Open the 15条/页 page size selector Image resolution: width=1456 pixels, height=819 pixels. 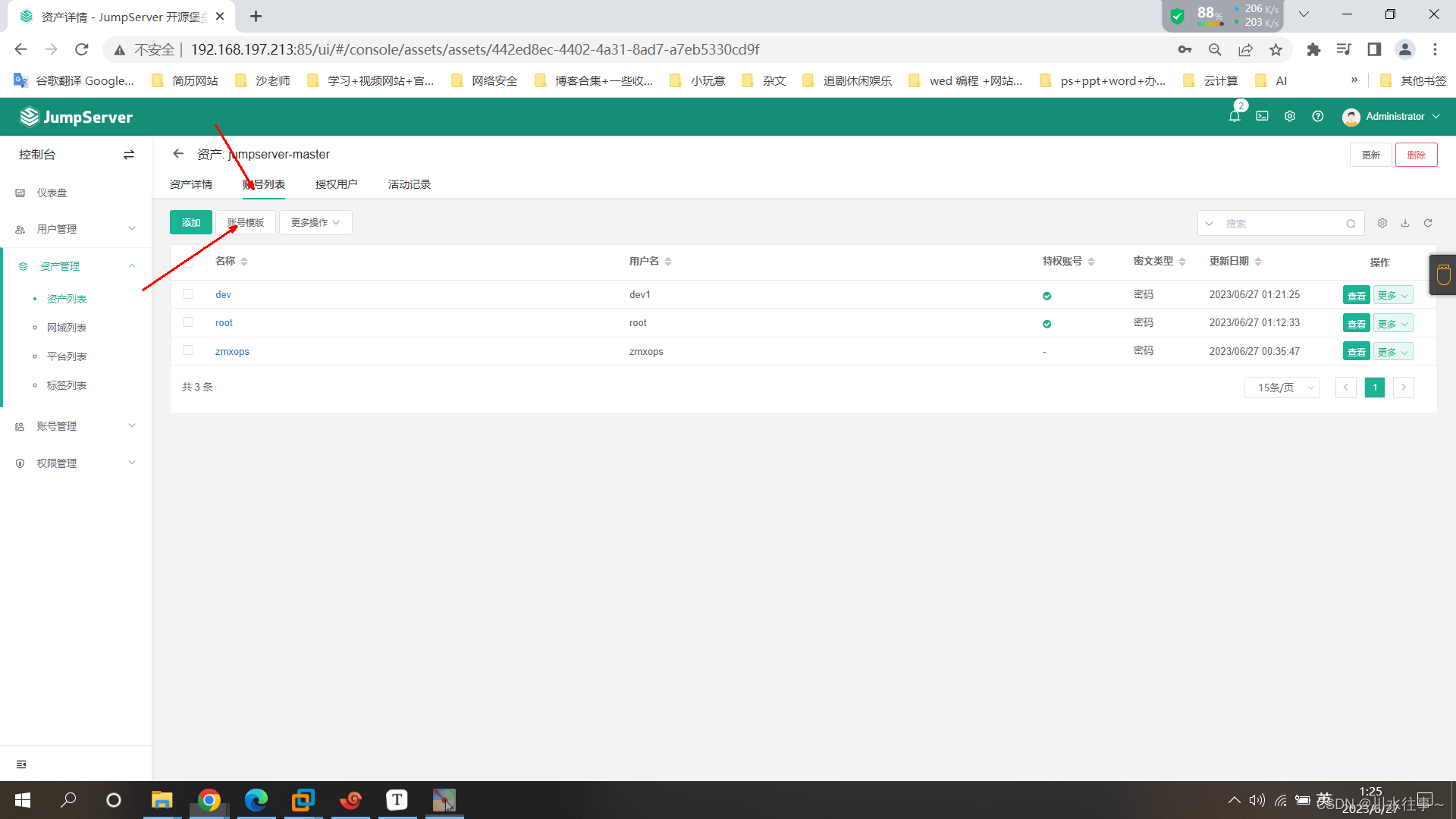tap(1282, 388)
